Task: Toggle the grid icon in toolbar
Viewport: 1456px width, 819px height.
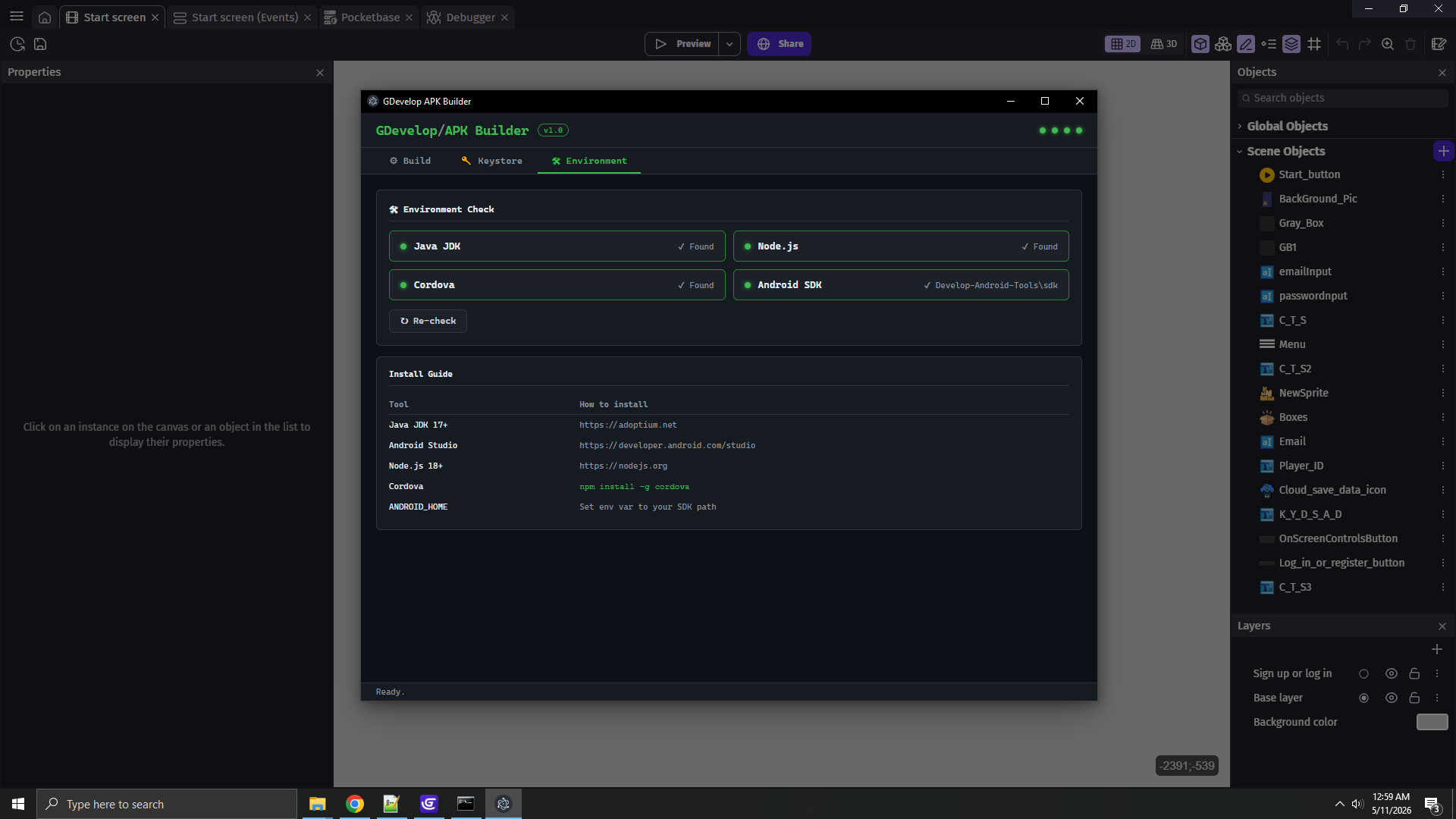Action: (1314, 44)
